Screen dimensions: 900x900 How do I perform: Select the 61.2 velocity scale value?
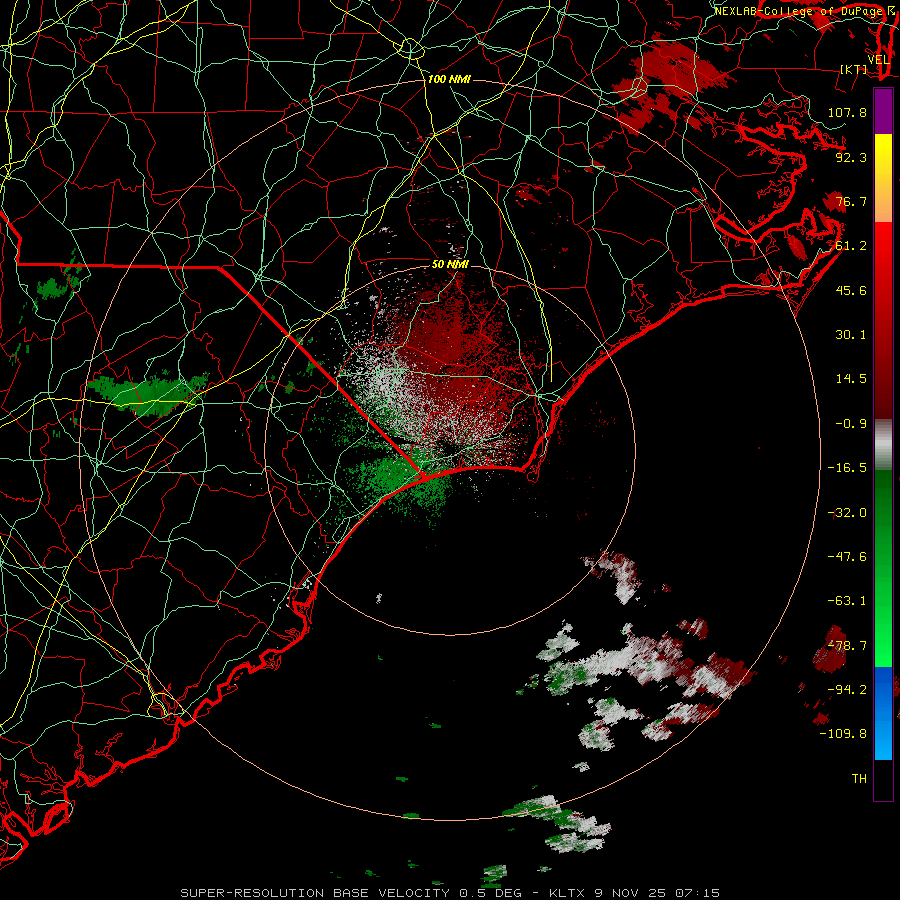[x=851, y=246]
